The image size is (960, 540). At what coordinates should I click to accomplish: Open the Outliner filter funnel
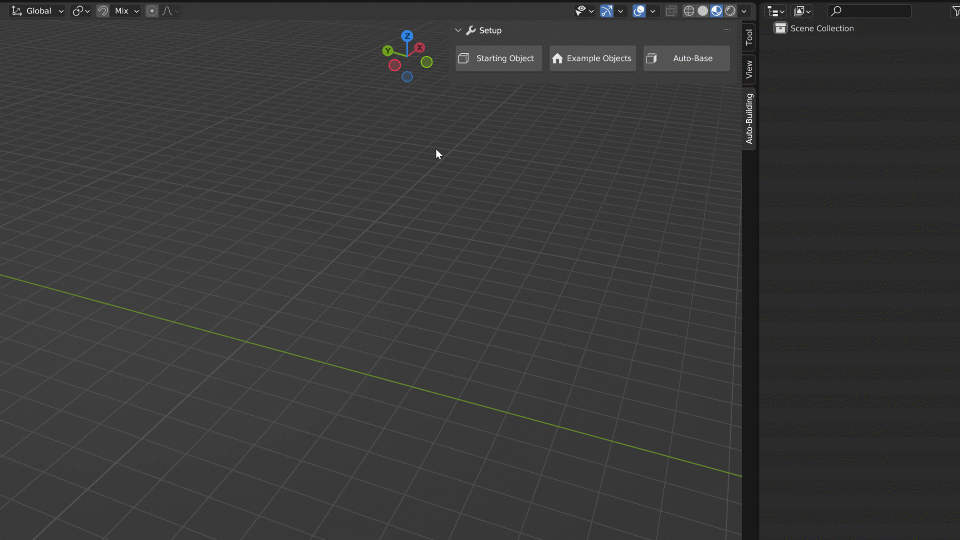tap(955, 11)
